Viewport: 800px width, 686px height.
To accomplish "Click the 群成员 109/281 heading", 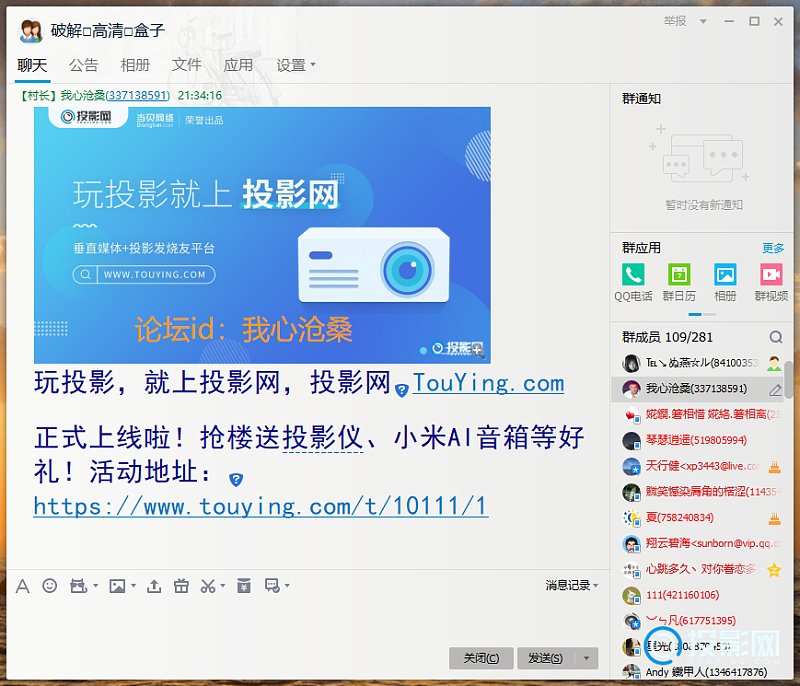I will pyautogui.click(x=667, y=337).
